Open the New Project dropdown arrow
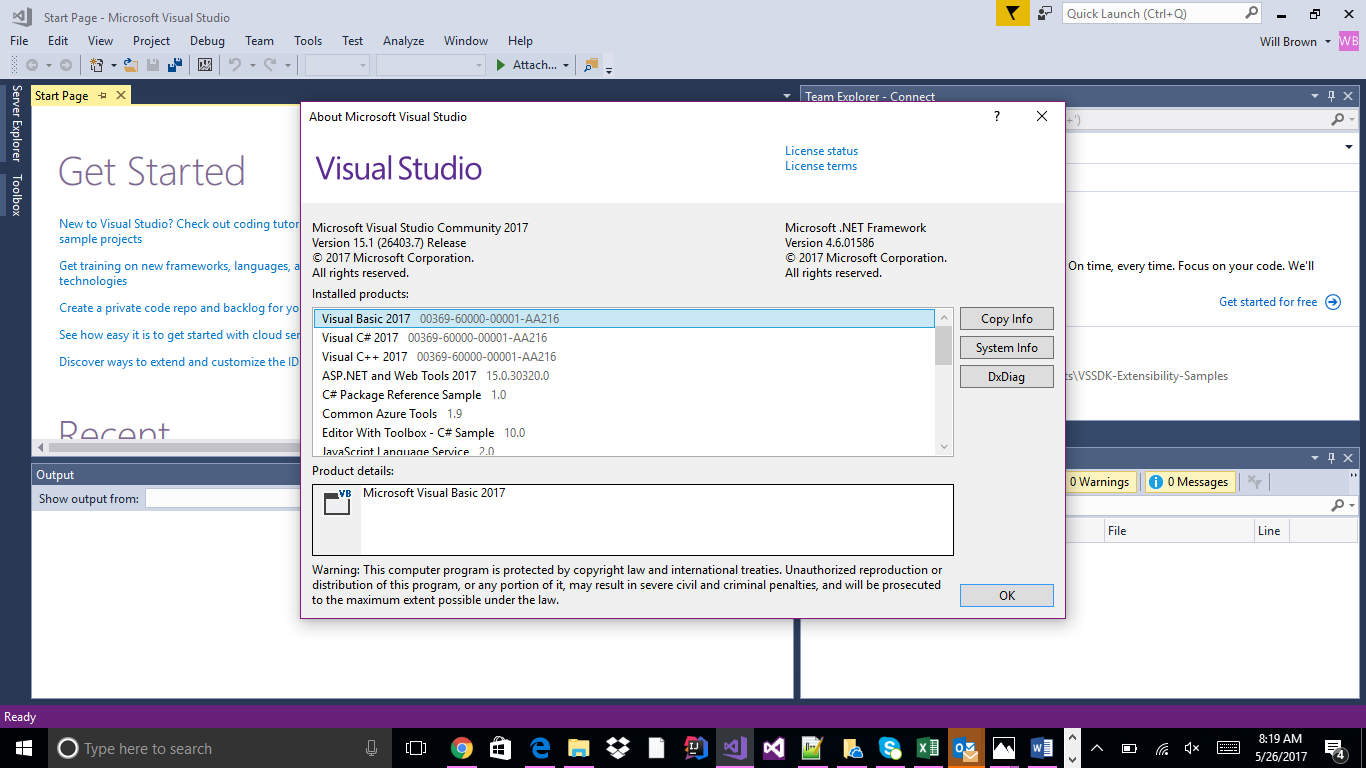The height and width of the screenshot is (768, 1366). pyautogui.click(x=114, y=65)
